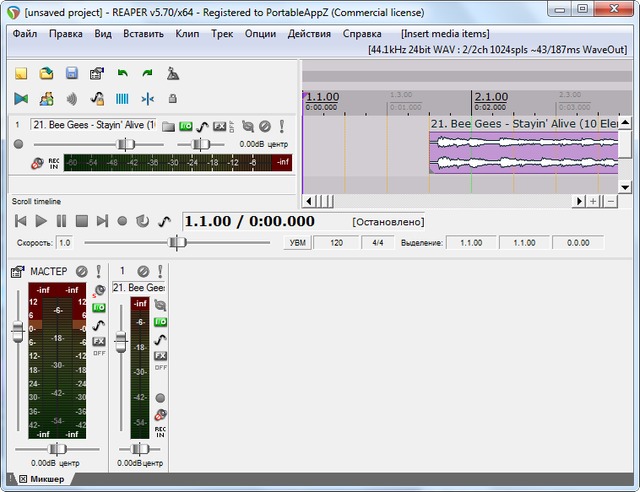Image resolution: width=640 pixels, height=492 pixels.
Task: Mute the master track in mixer
Action: 81,271
